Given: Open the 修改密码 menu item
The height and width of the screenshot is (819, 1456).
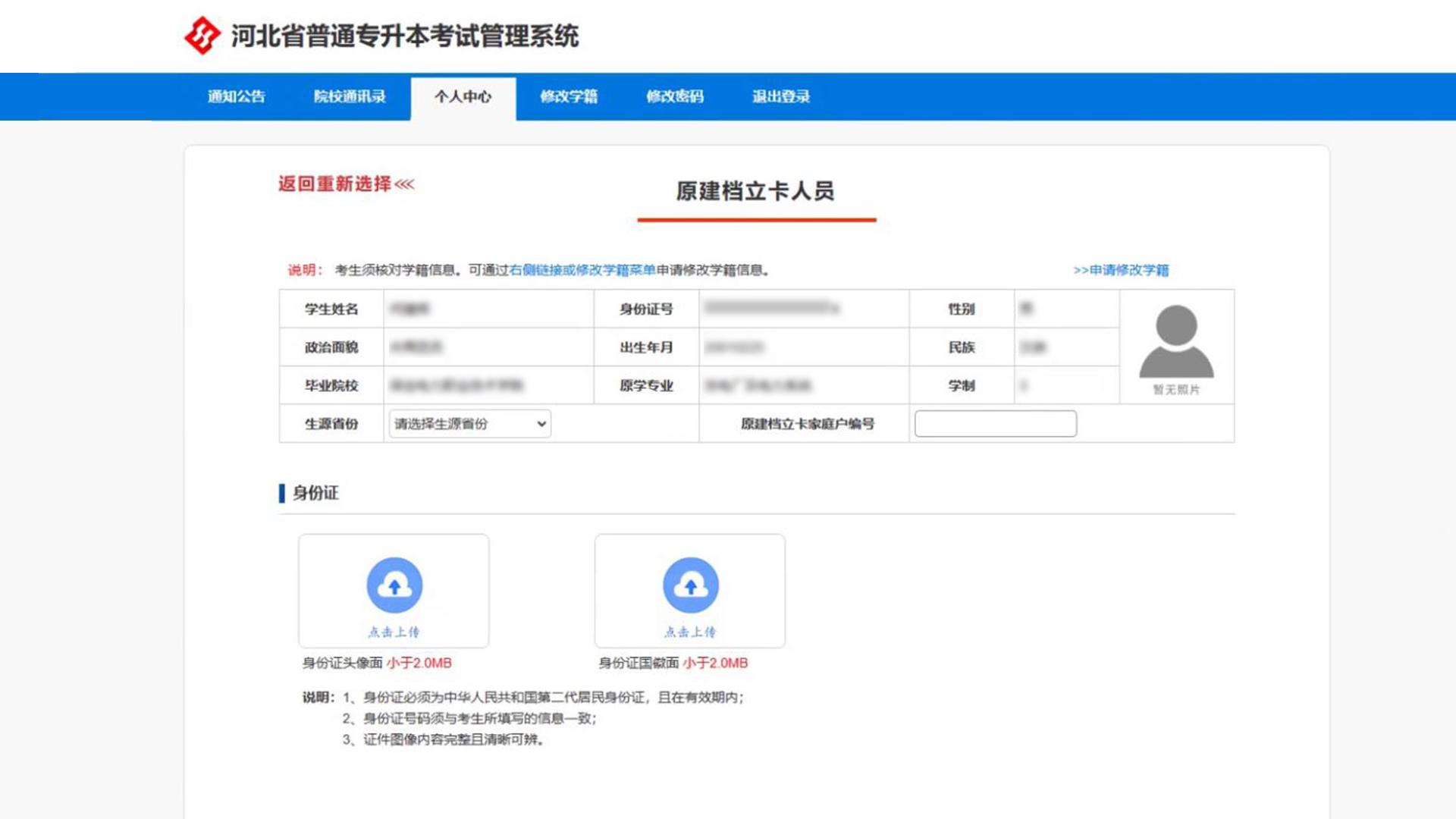Looking at the screenshot, I should 675,97.
